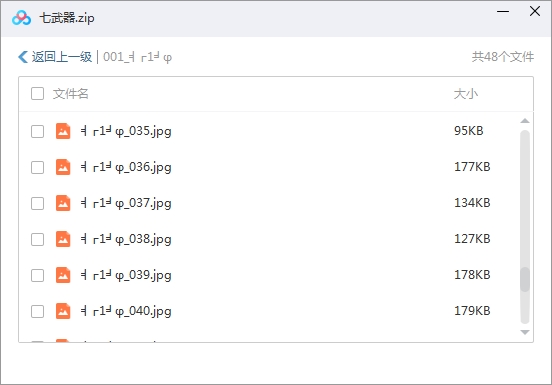Image resolution: width=552 pixels, height=385 pixels.
Task: Go back via 返回上一级 link
Action: click(x=62, y=57)
